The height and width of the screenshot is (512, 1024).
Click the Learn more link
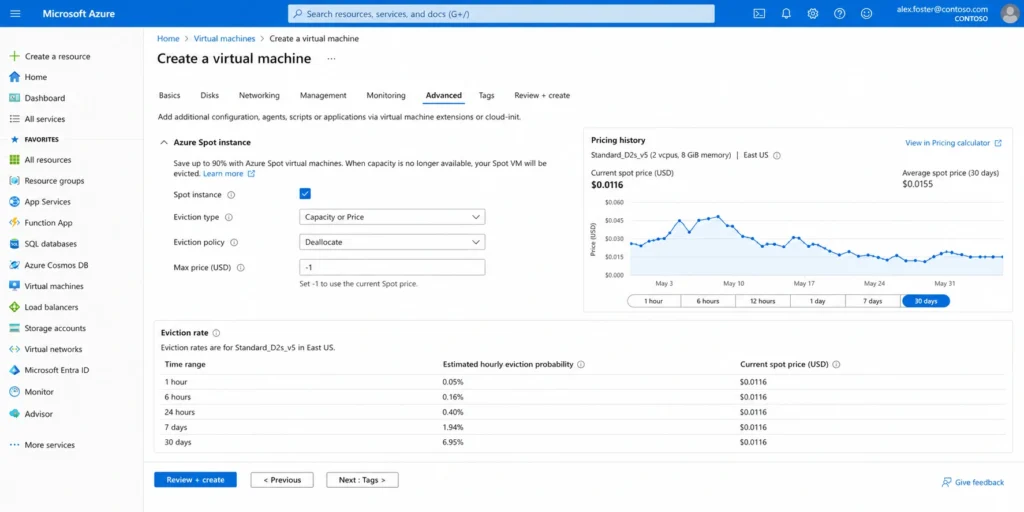[x=229, y=174]
